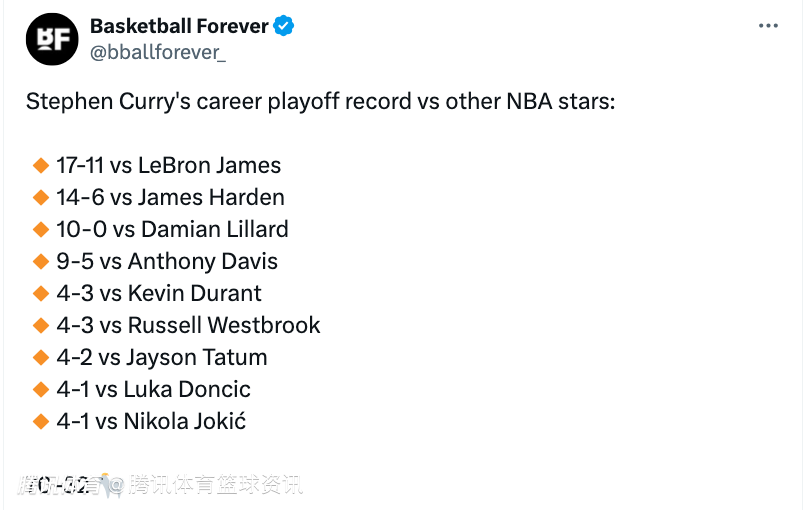Image resolution: width=804 pixels, height=510 pixels.
Task: Click the orange diamond beside Luka Doncic
Action: click(x=41, y=390)
